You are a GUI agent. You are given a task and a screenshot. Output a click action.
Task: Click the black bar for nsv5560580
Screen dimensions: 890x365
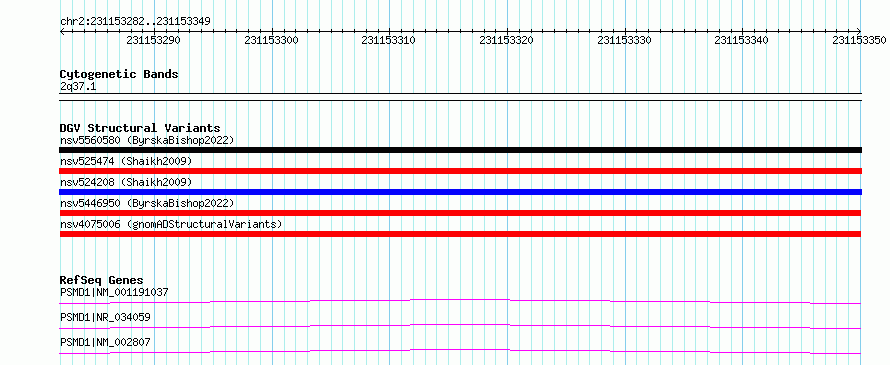click(460, 150)
